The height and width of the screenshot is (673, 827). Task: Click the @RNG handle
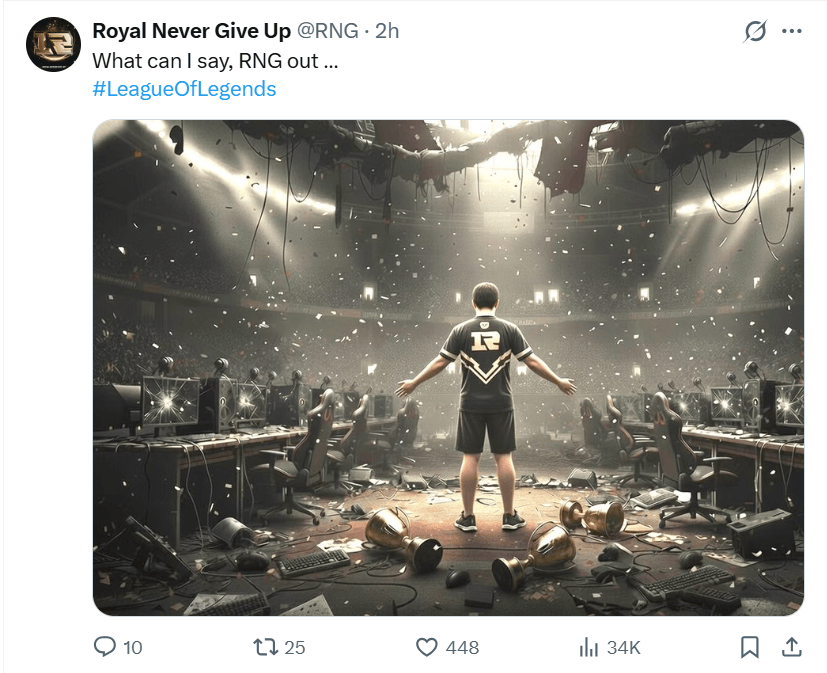[327, 31]
